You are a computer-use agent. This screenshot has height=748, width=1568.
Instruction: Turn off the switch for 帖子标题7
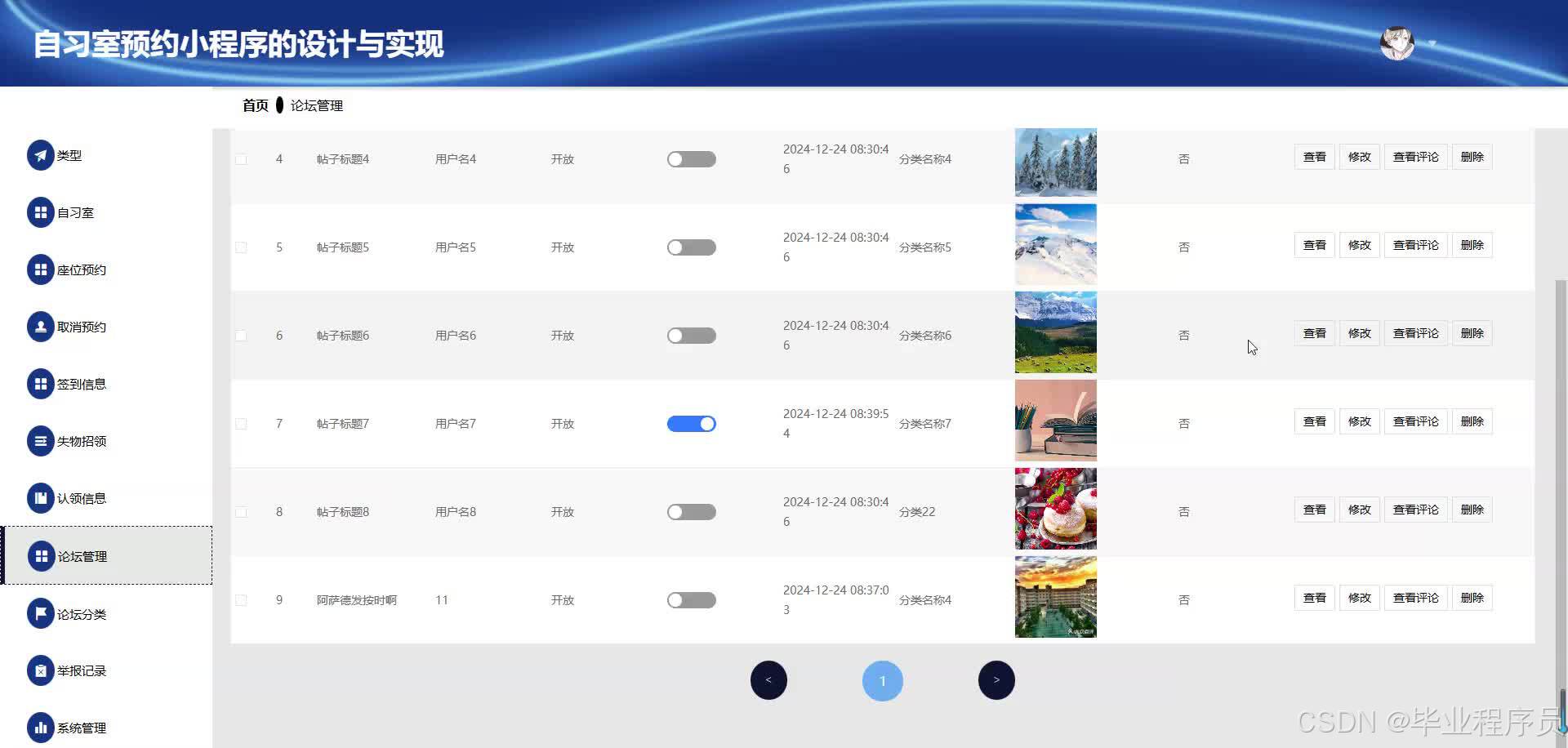pyautogui.click(x=692, y=424)
